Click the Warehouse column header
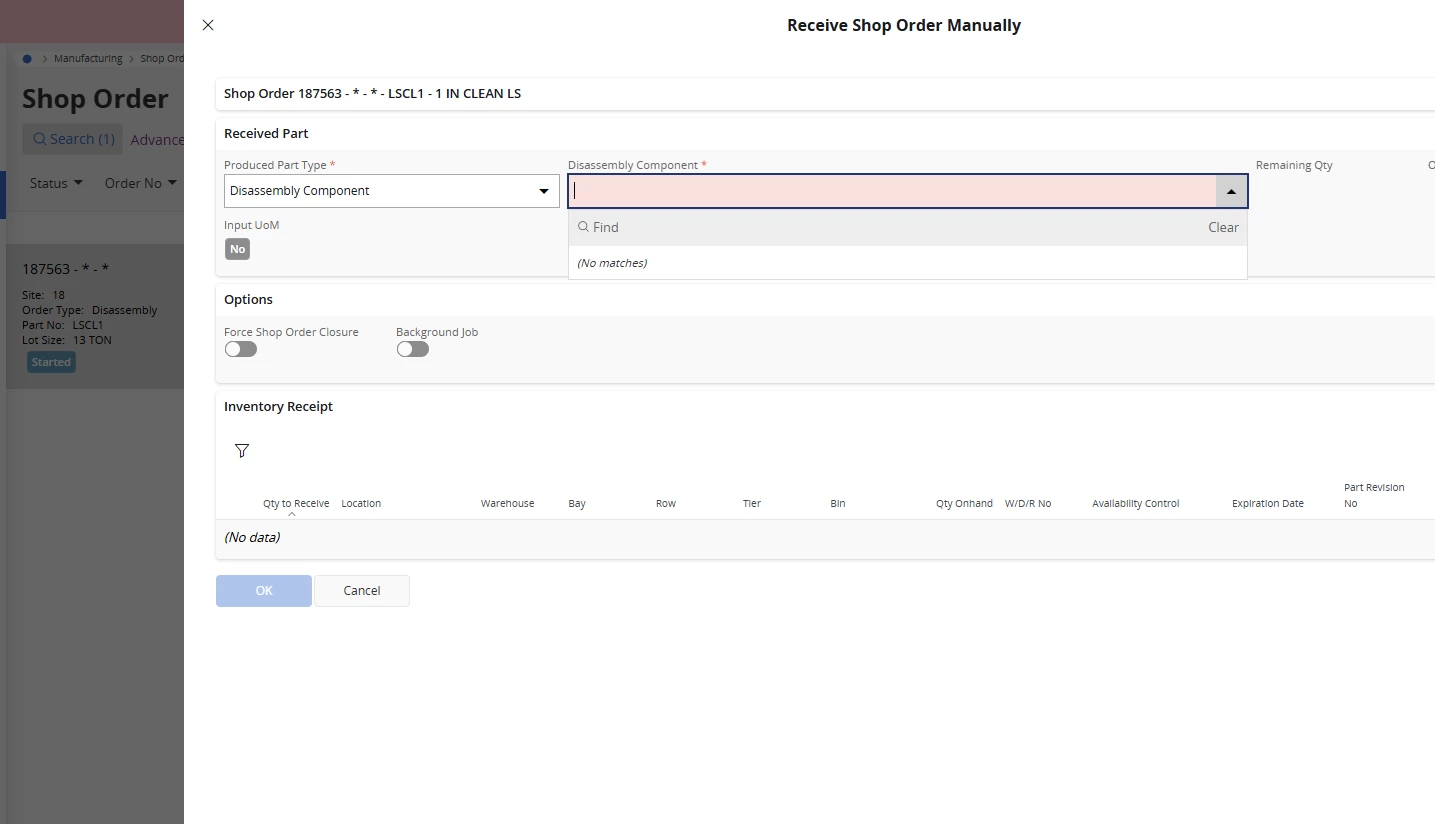Viewport: 1435px width, 824px height. tap(507, 504)
